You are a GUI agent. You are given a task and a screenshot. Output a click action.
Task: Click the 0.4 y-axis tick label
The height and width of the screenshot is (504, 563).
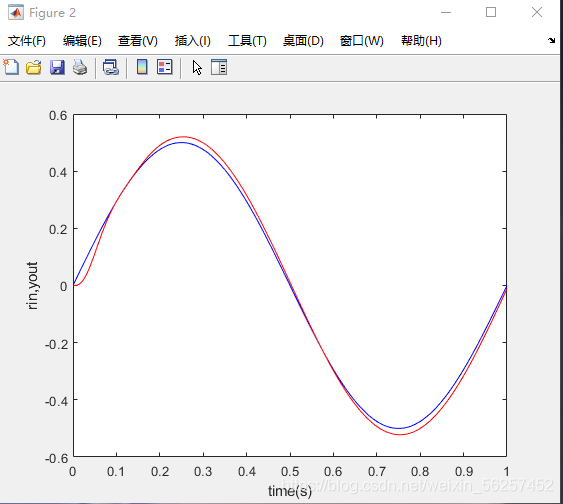58,172
